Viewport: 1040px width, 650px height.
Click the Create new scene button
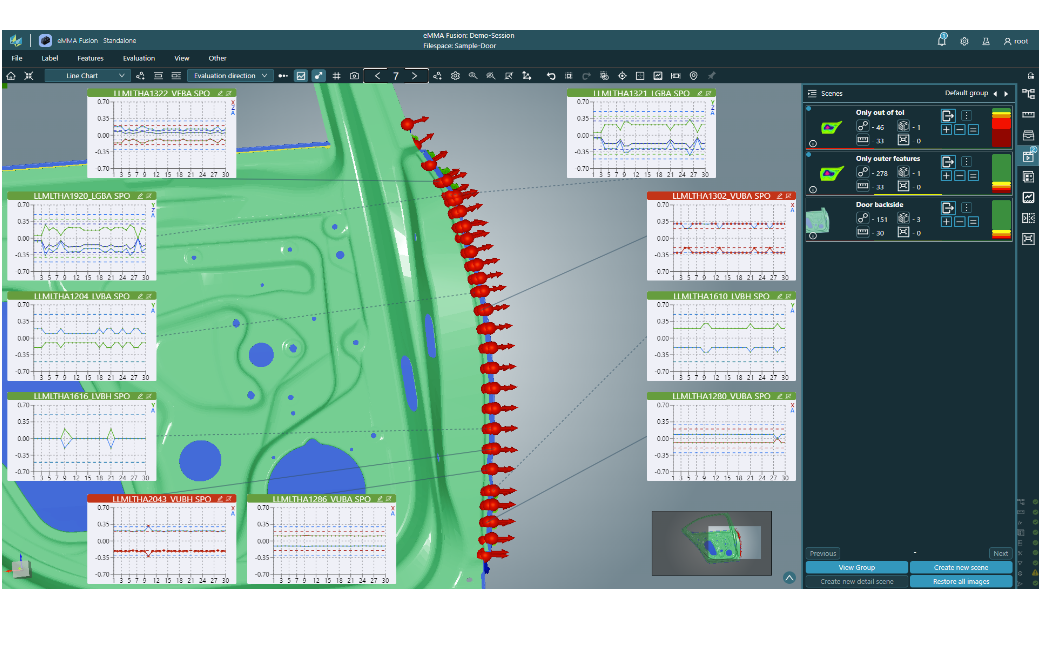961,567
